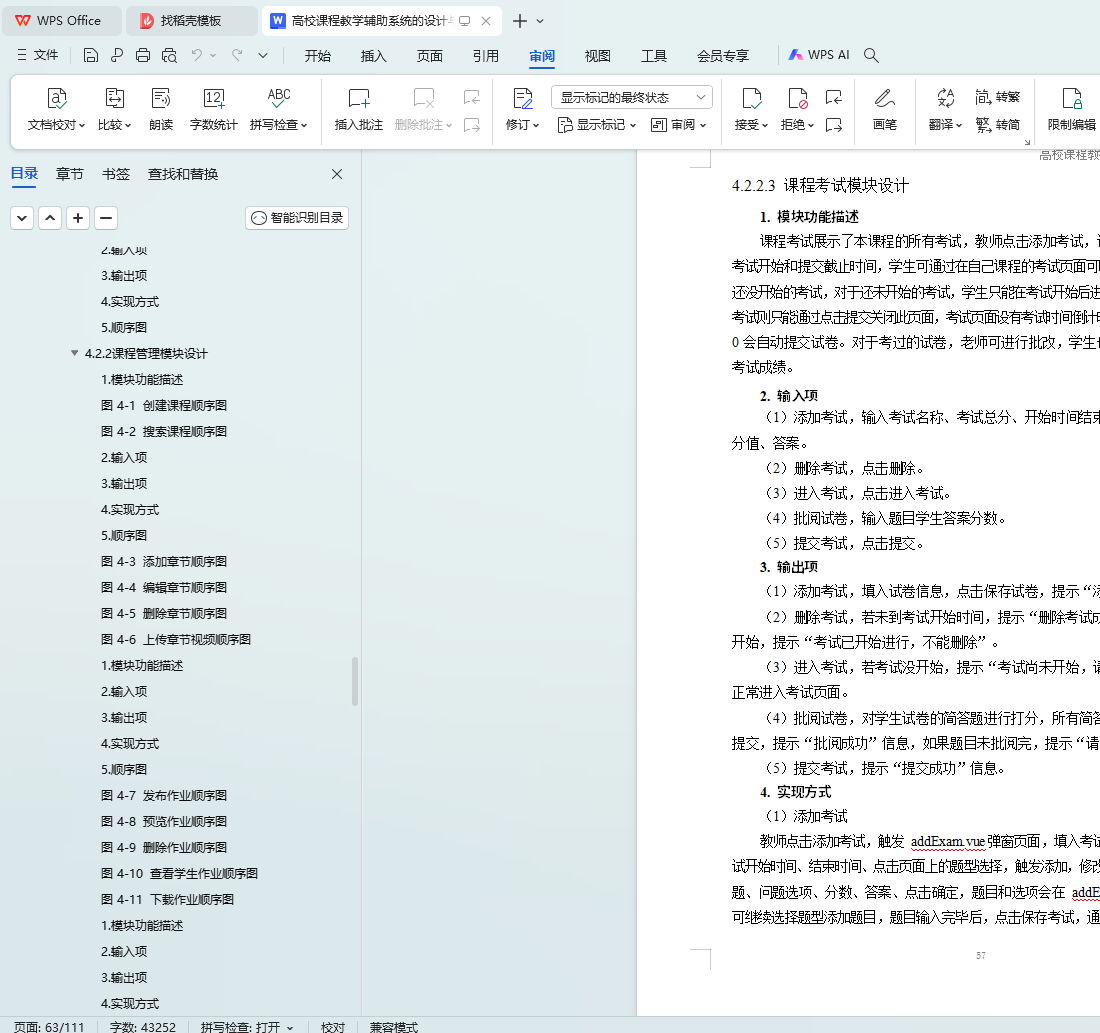The height and width of the screenshot is (1033, 1100).
Task: Click the minus demote outline button
Action: coord(106,218)
